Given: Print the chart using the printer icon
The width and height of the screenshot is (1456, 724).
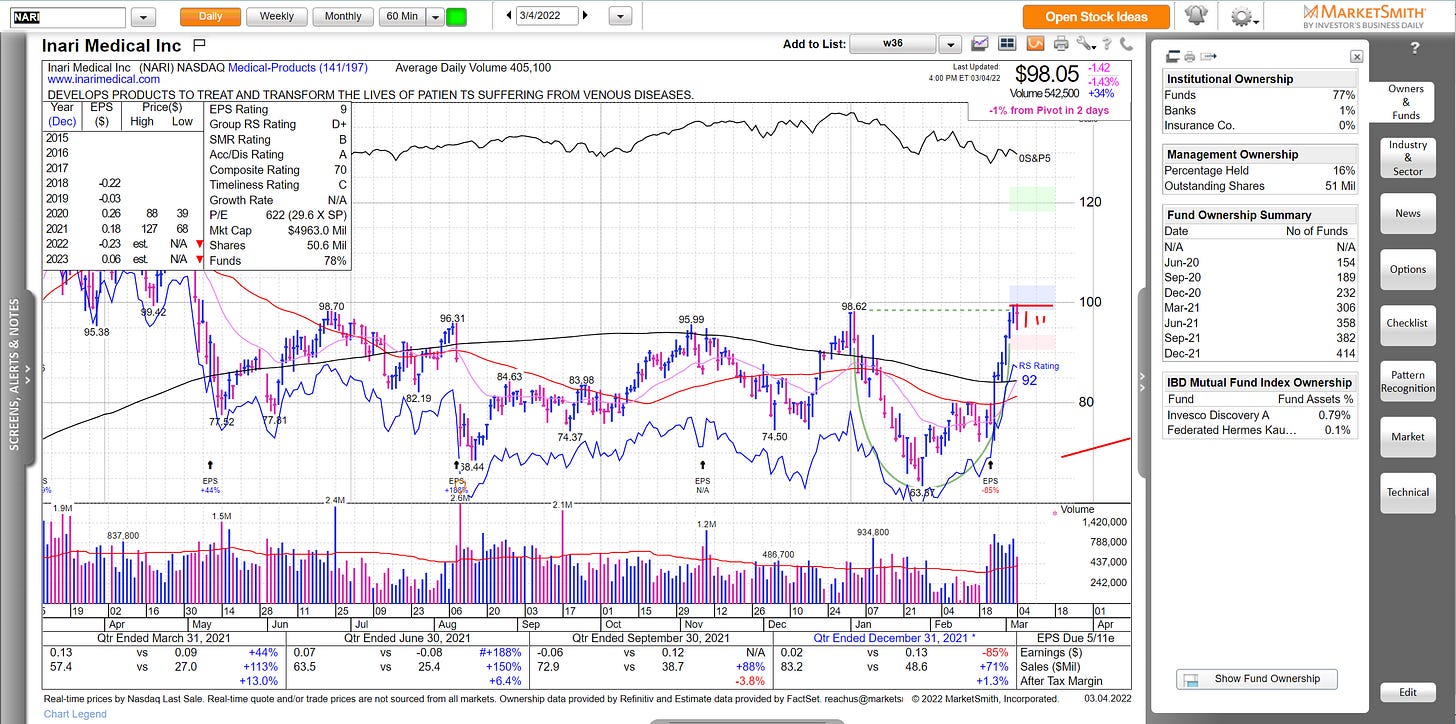Looking at the screenshot, I should pos(1060,44).
